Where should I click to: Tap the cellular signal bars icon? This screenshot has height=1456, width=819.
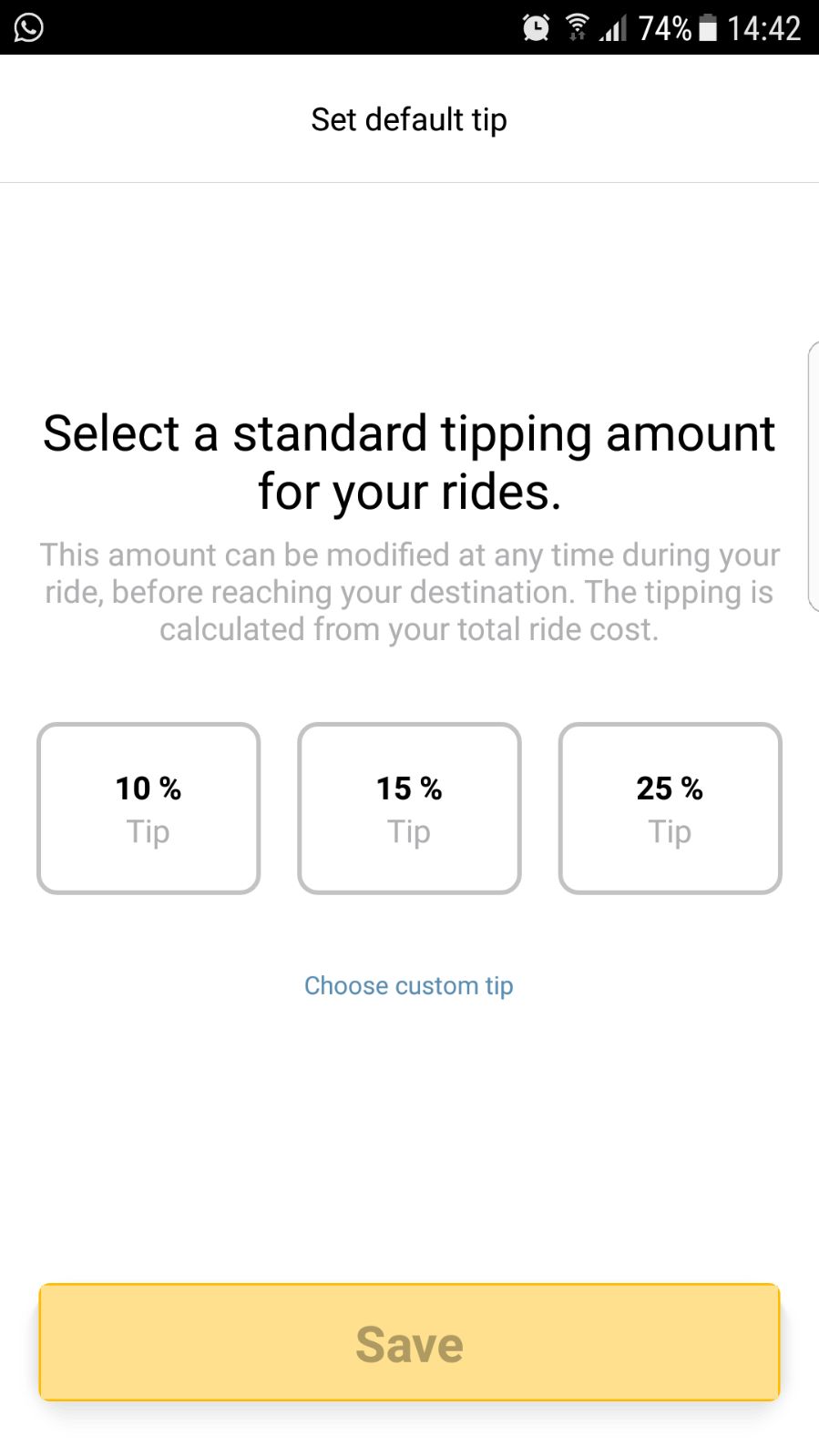(613, 28)
